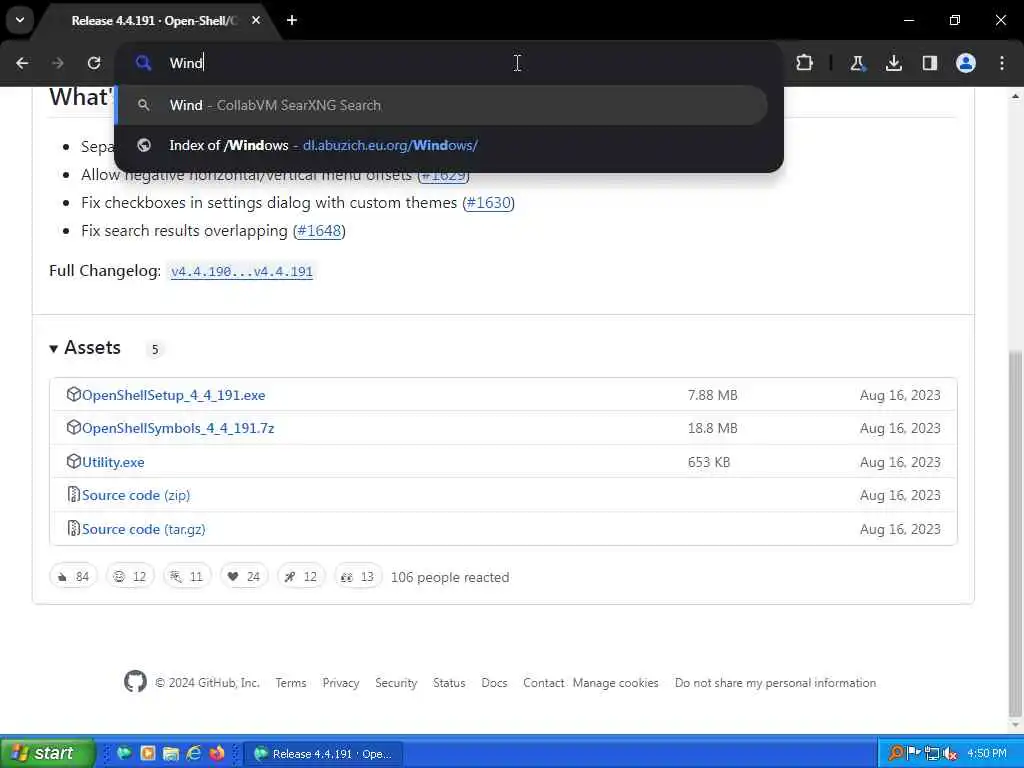Screen dimensions: 1024x768
Task: Click the hooray reaction with 11
Action: click(187, 576)
